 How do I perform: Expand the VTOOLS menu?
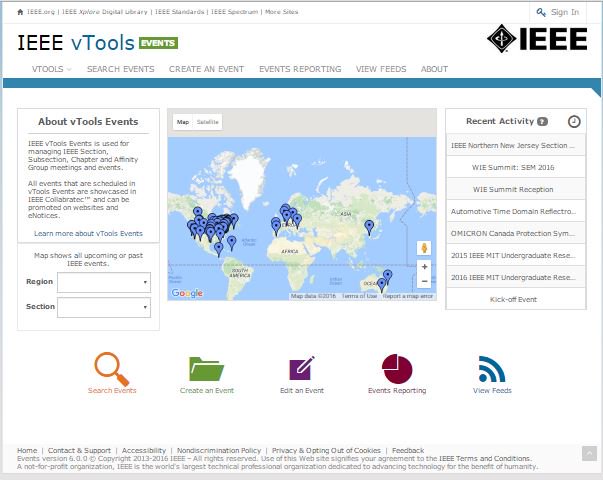[51, 69]
